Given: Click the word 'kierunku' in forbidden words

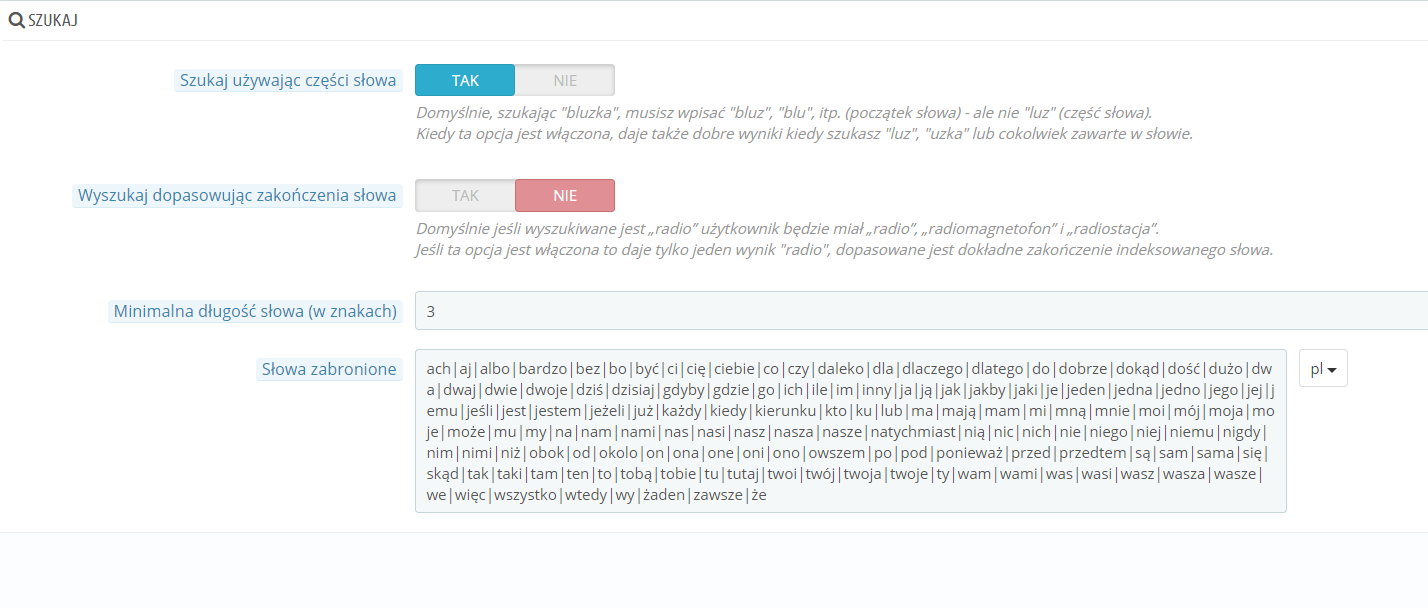Looking at the screenshot, I should click(x=785, y=411).
